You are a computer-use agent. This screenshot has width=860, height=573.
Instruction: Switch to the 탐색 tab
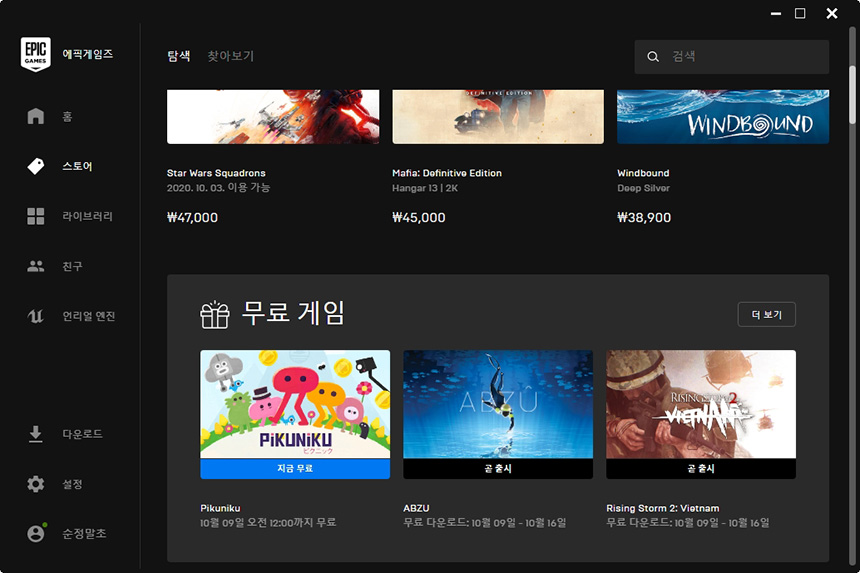coord(179,56)
